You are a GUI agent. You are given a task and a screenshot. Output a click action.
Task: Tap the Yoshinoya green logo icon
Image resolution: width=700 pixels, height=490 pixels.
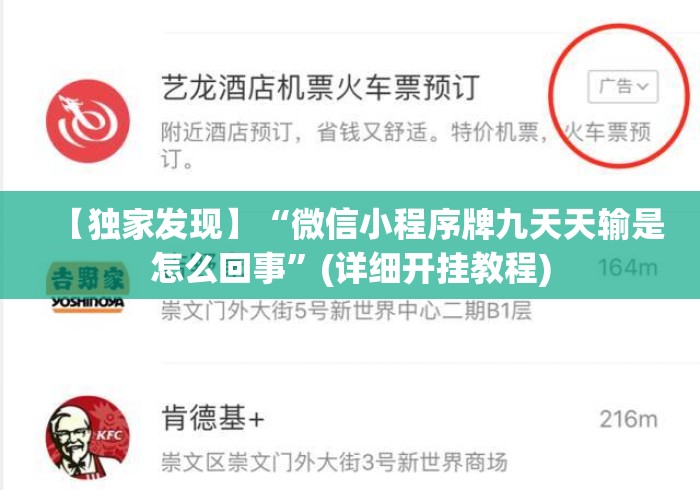click(x=88, y=279)
